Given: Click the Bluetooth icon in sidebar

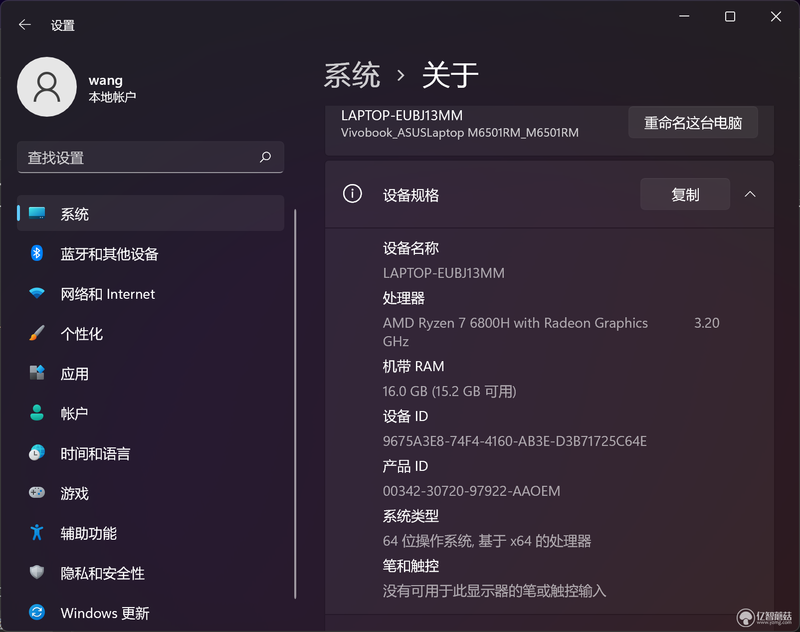Looking at the screenshot, I should tap(37, 253).
